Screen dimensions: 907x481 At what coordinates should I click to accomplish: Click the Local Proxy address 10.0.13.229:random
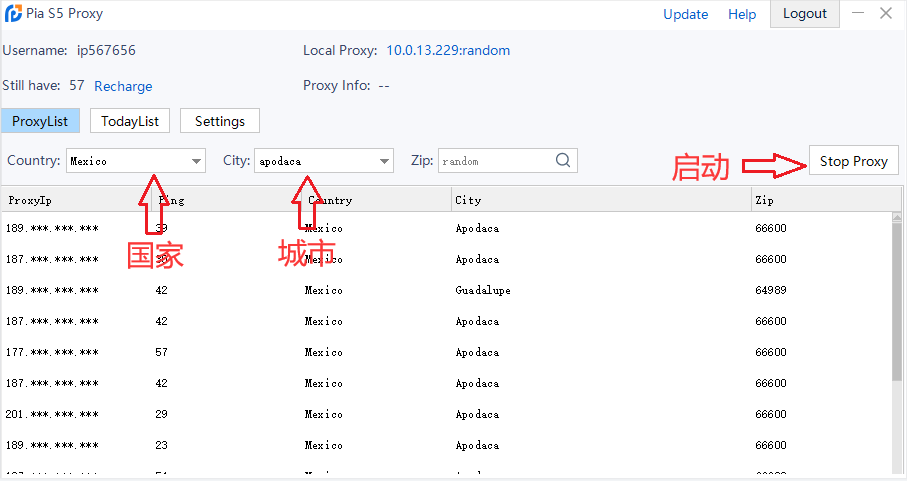[x=448, y=51]
